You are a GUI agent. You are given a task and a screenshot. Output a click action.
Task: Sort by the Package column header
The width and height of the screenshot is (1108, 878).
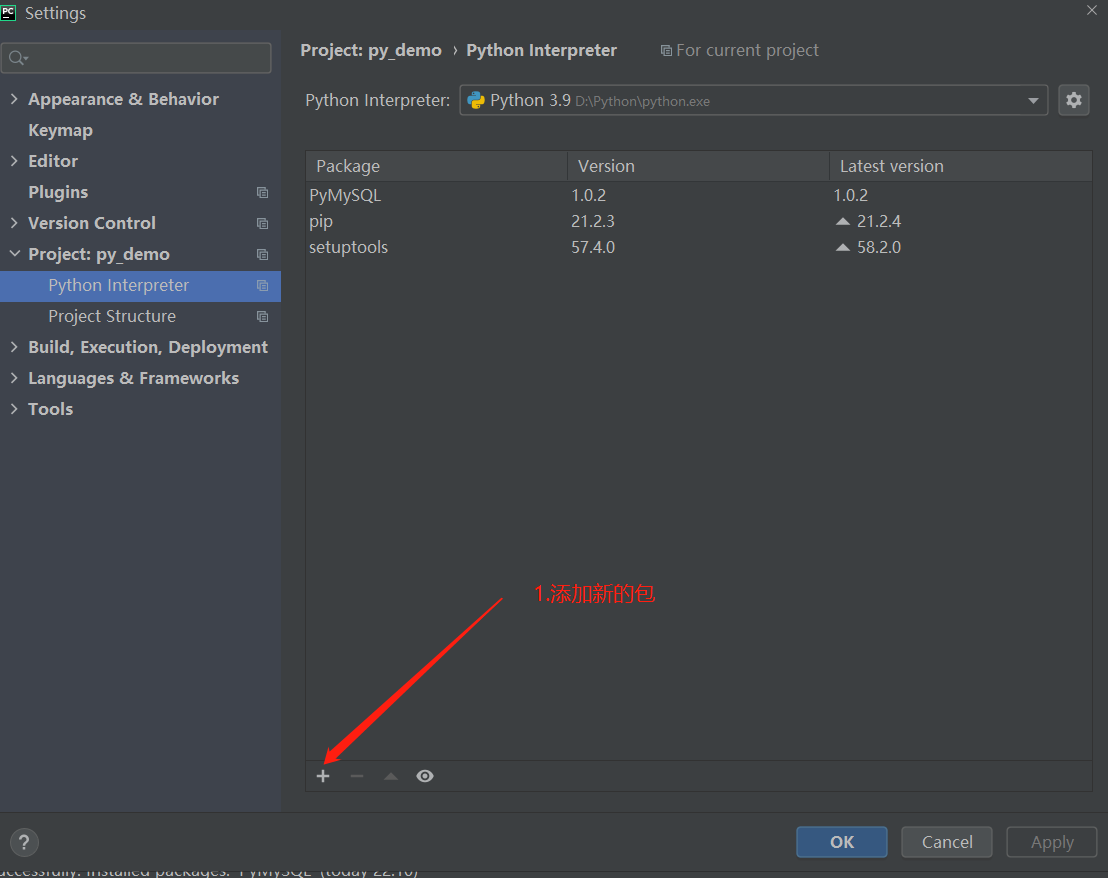(x=436, y=166)
